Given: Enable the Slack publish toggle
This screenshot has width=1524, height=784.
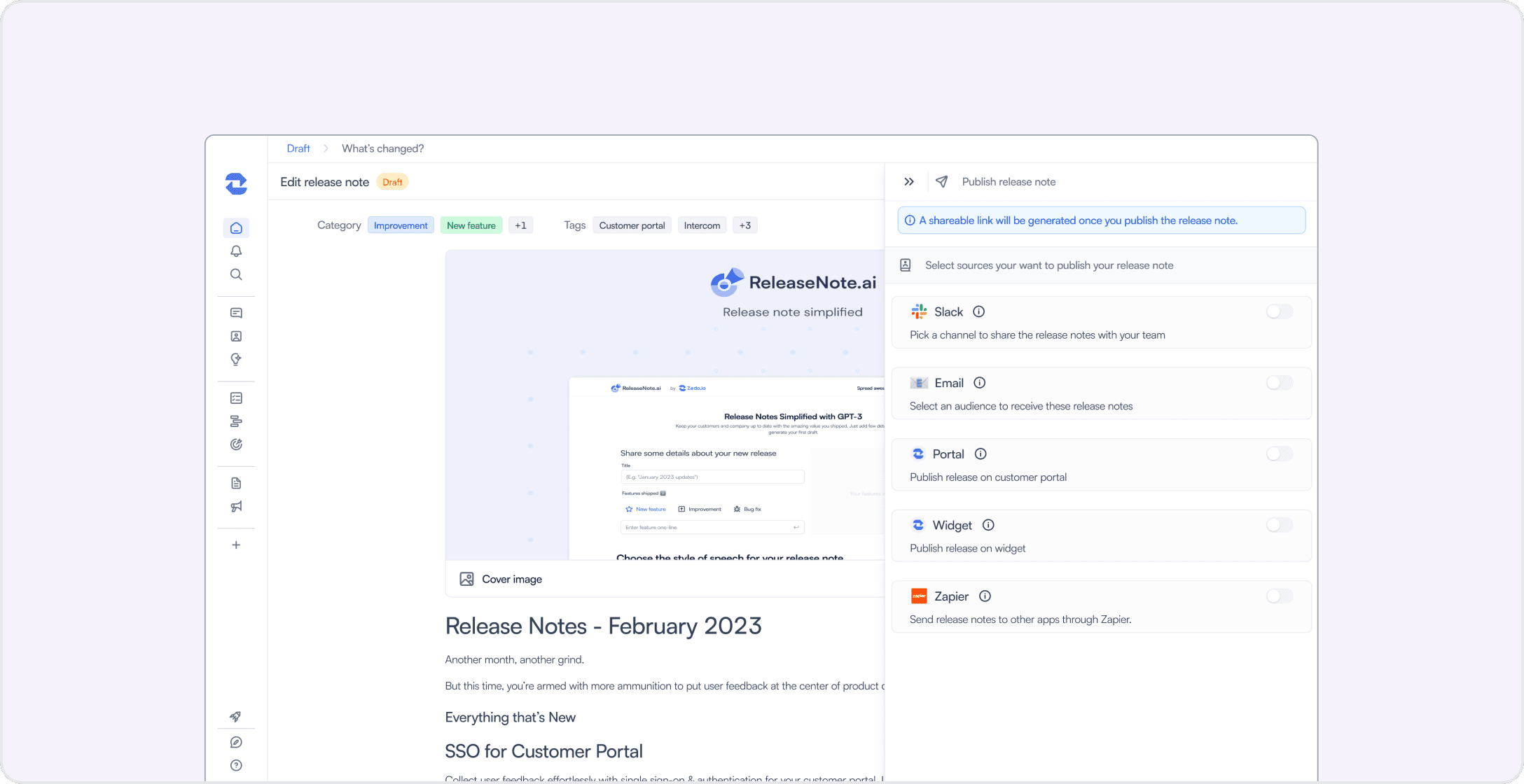Looking at the screenshot, I should coord(1280,311).
